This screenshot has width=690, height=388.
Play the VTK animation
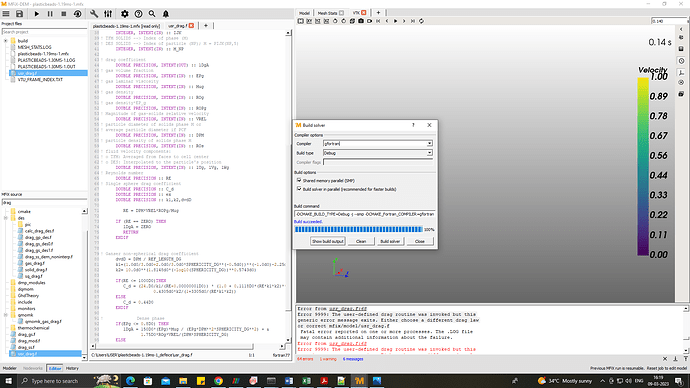pos(395,21)
